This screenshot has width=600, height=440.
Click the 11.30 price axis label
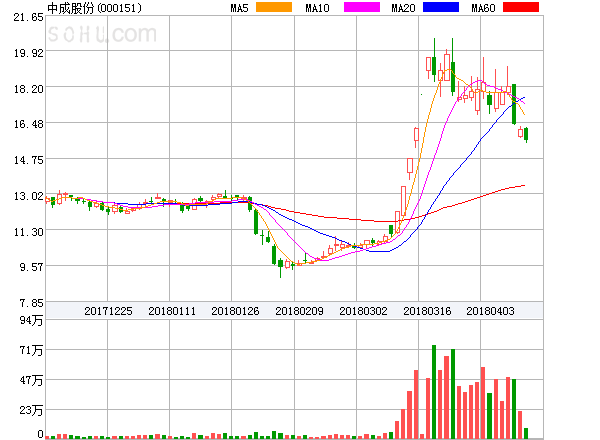point(29,232)
